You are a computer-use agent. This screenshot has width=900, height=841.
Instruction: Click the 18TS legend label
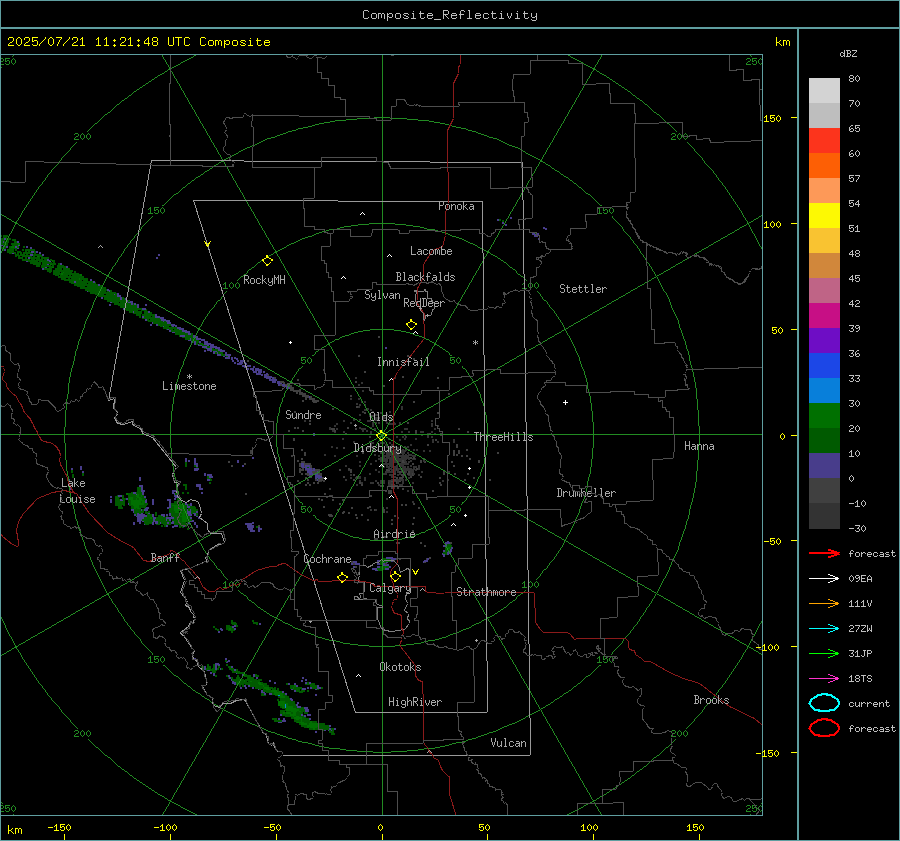coord(860,679)
